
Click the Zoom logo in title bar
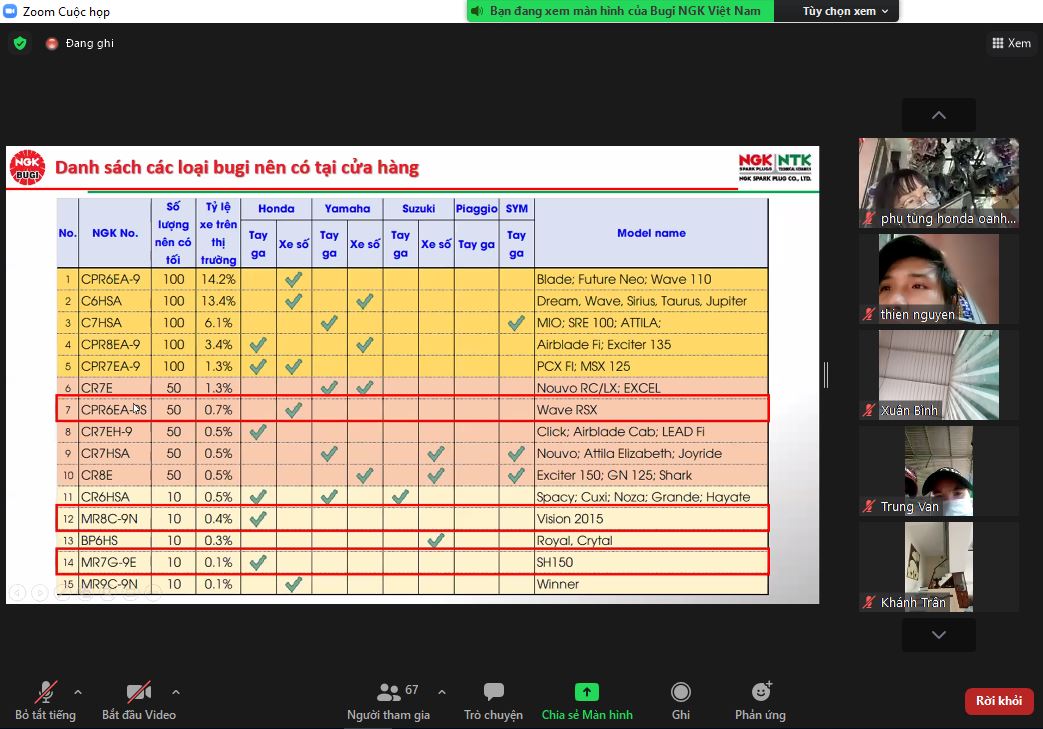pyautogui.click(x=11, y=11)
